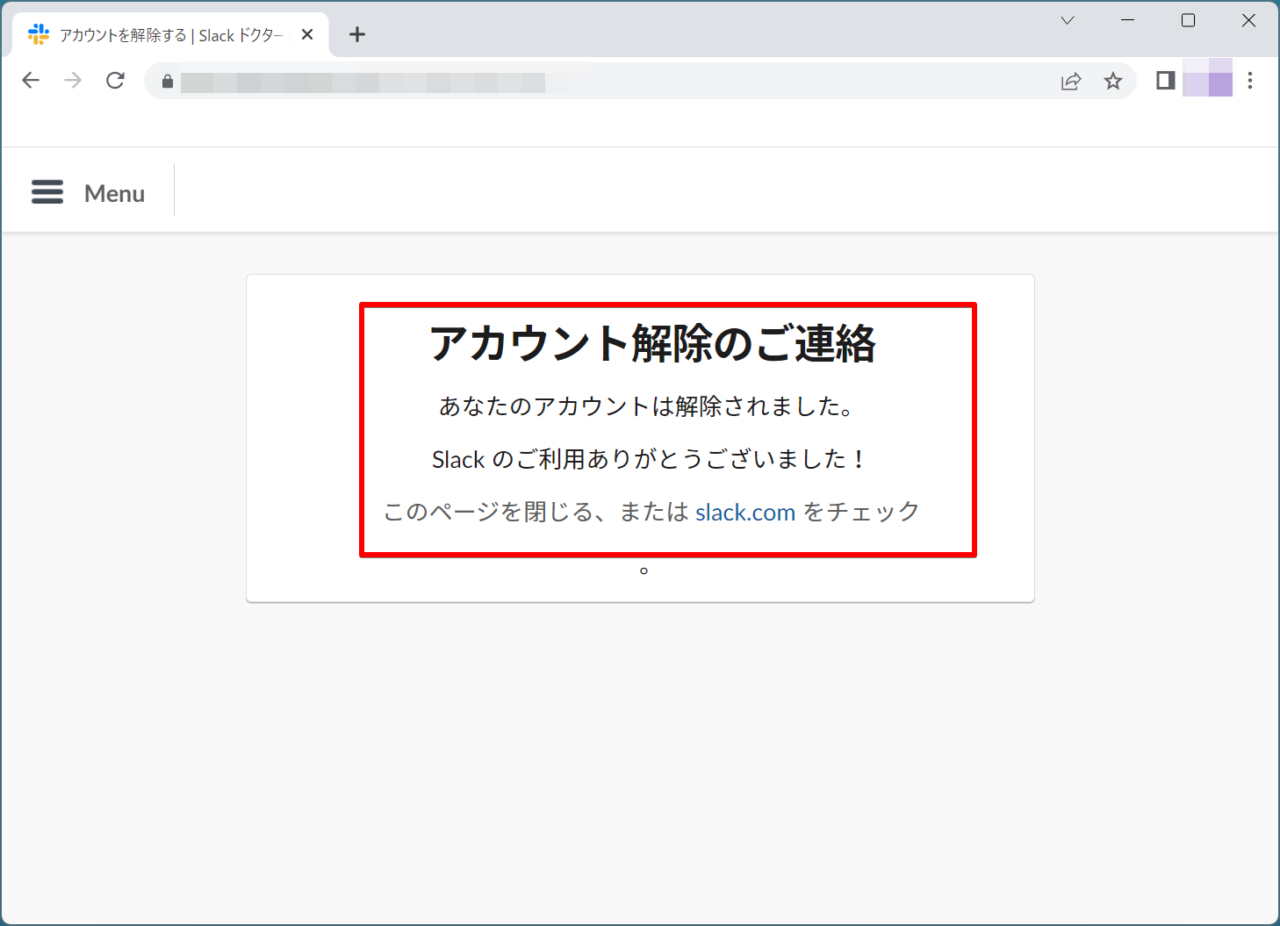Bookmark this page with star icon
Viewport: 1280px width, 926px height.
pyautogui.click(x=1113, y=82)
